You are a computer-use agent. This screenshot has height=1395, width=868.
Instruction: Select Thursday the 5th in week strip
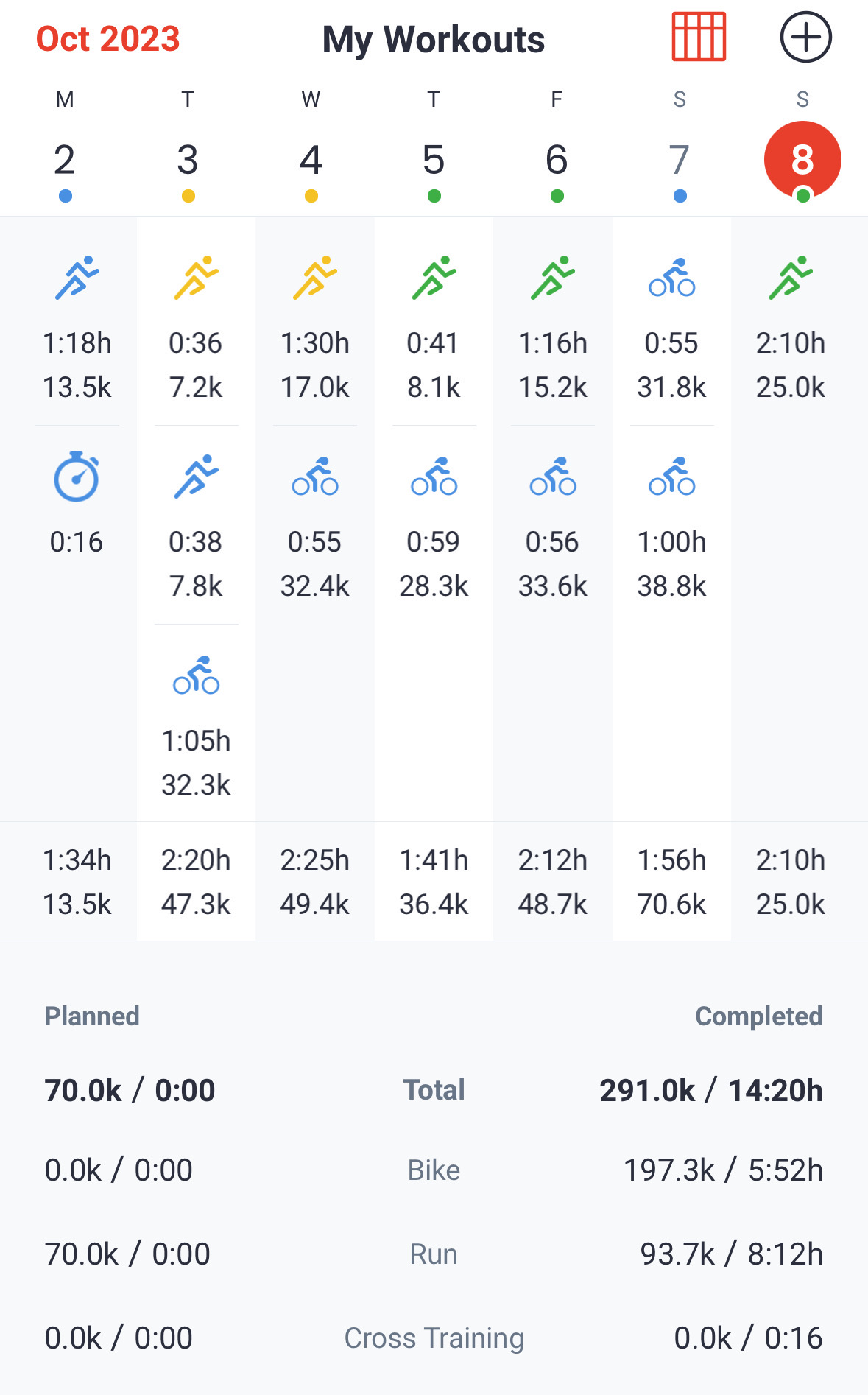[434, 161]
